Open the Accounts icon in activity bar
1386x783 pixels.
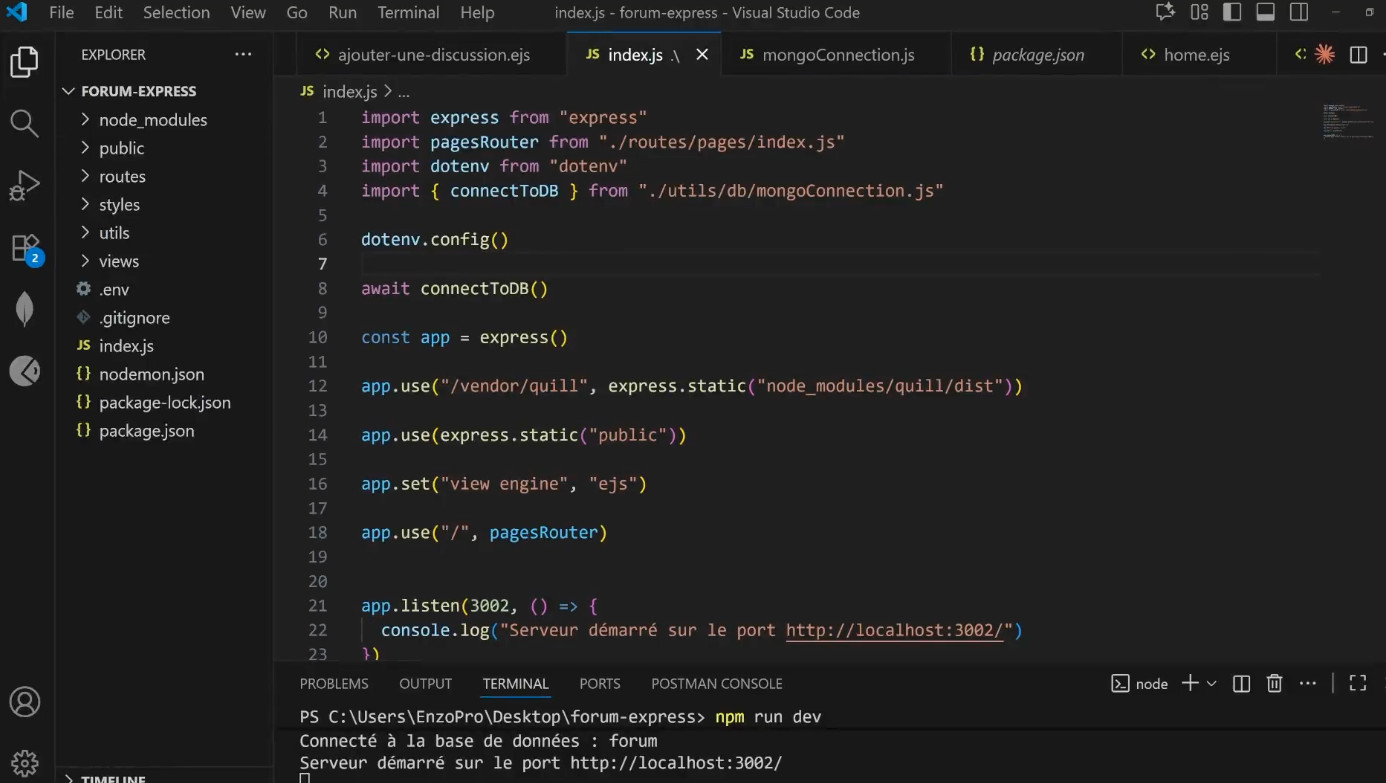coord(24,702)
